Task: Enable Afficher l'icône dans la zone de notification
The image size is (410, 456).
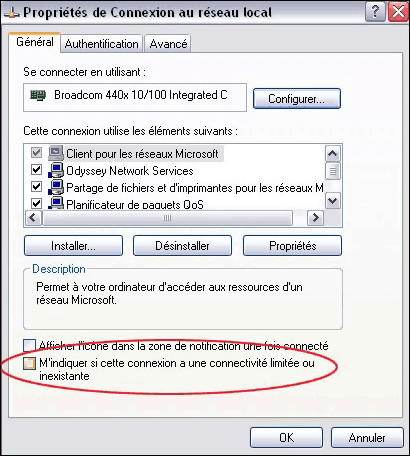Action: [x=29, y=345]
